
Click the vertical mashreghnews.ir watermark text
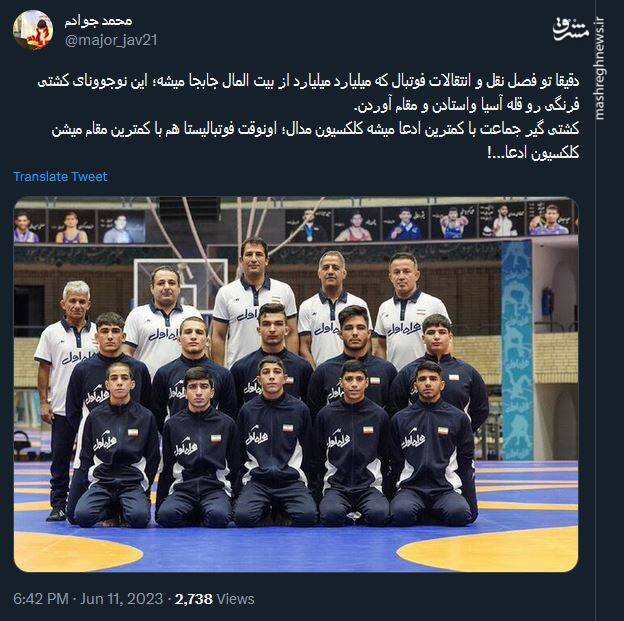coord(599,68)
